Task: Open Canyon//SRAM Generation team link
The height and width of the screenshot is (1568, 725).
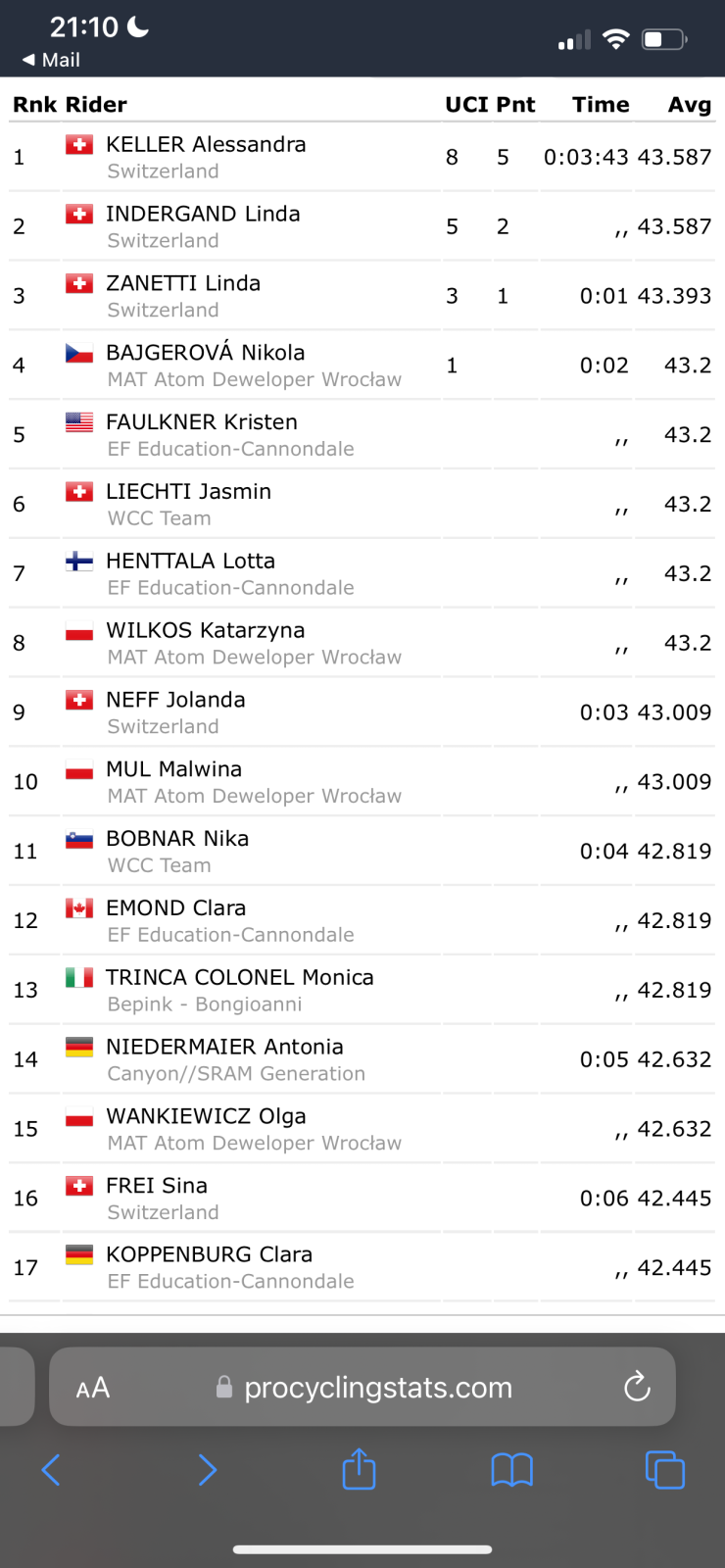Action: click(x=236, y=1074)
